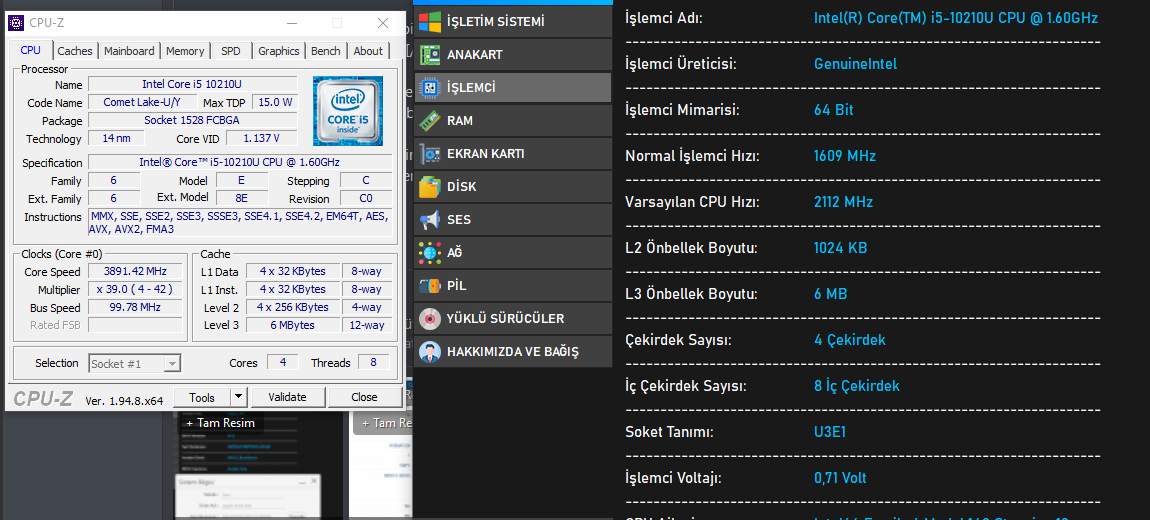Viewport: 1150px width, 520px height.
Task: Click the Threads value 8
Action: [x=373, y=362]
